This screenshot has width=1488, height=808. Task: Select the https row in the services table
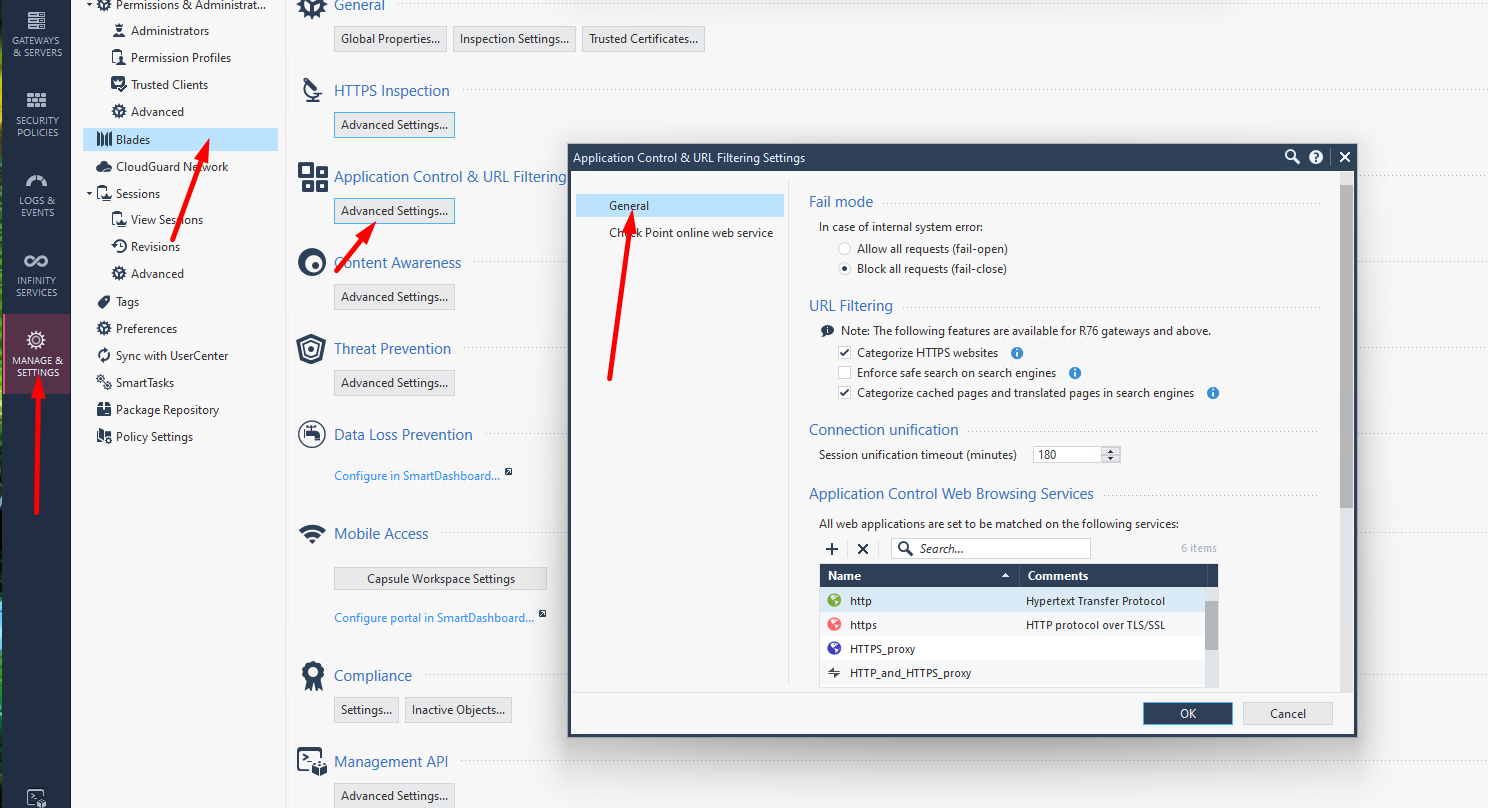[1012, 625]
